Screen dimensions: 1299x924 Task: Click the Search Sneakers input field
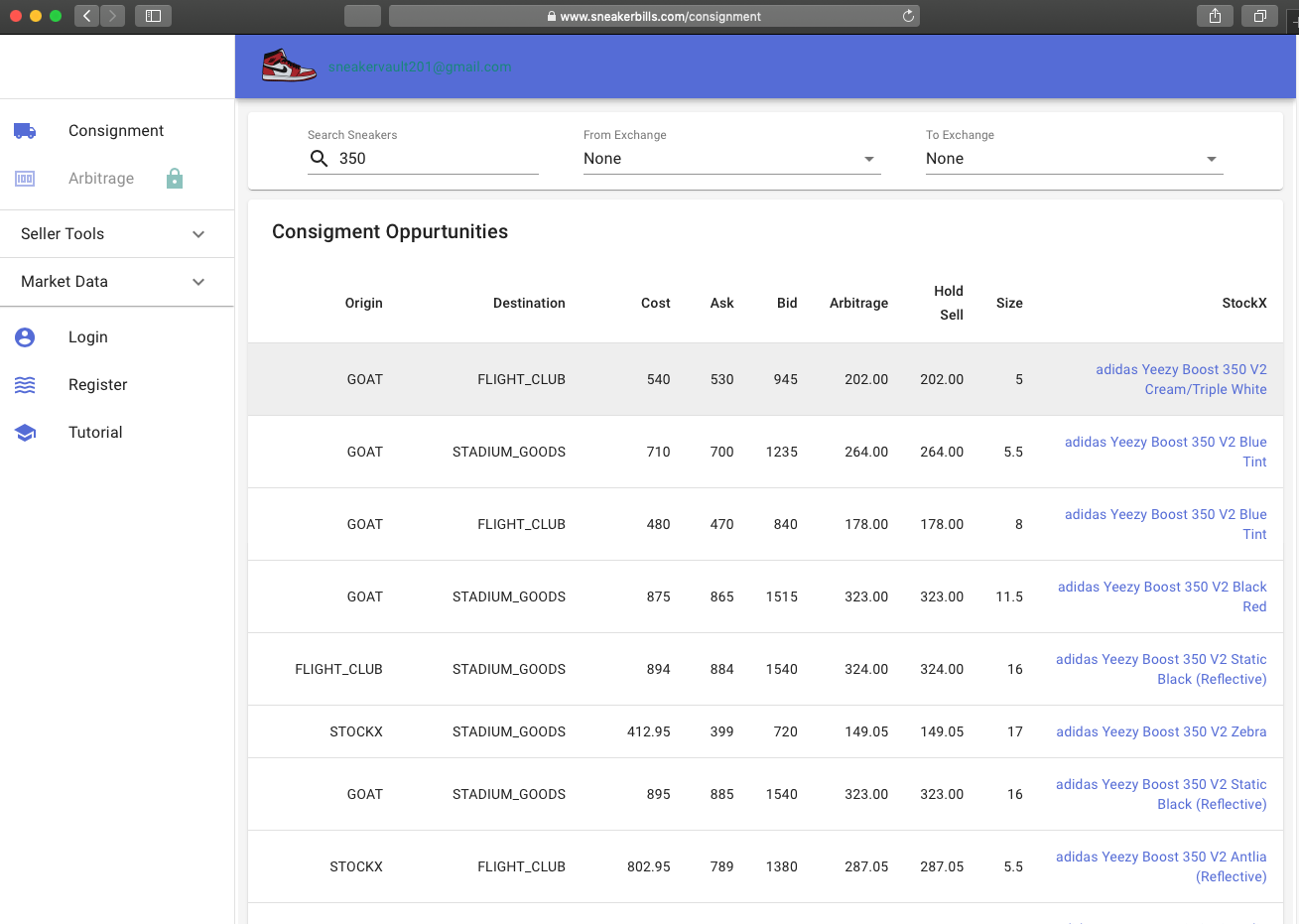coord(437,159)
